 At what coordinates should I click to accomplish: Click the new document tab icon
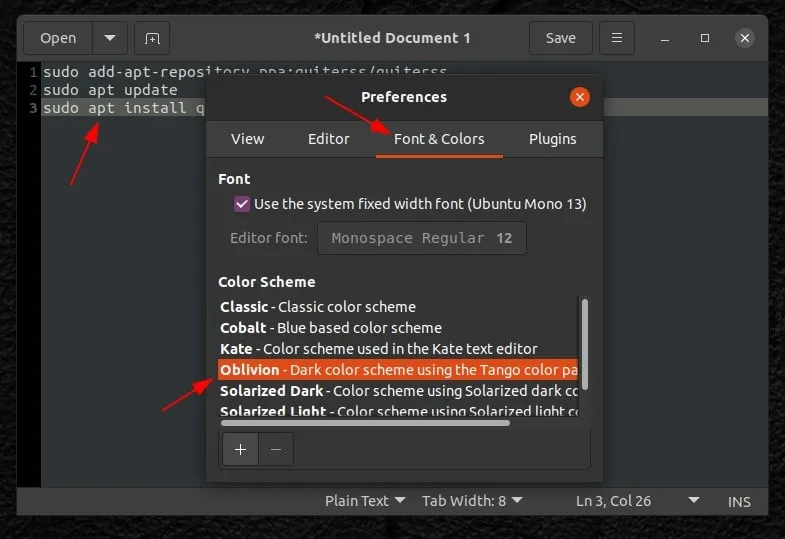click(152, 38)
